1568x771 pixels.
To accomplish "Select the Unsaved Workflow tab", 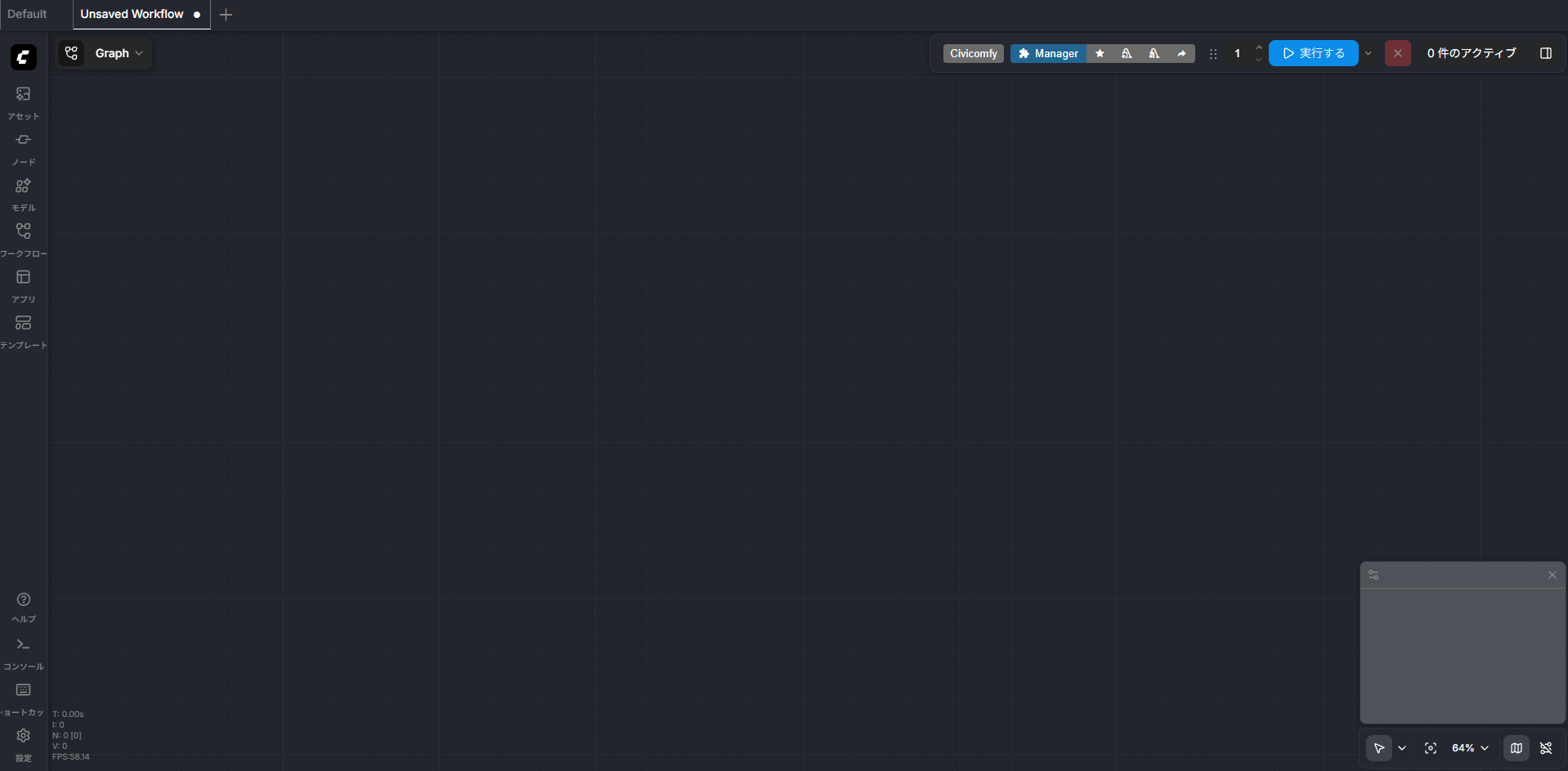I will tap(132, 14).
